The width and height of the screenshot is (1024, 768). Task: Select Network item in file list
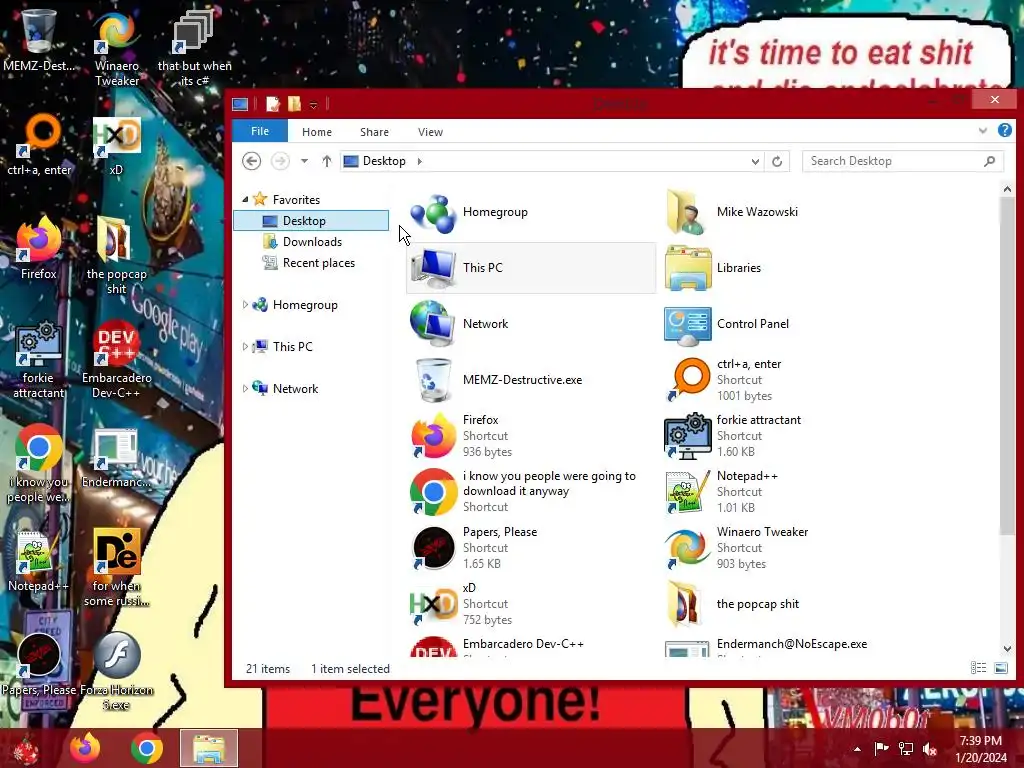(x=530, y=324)
